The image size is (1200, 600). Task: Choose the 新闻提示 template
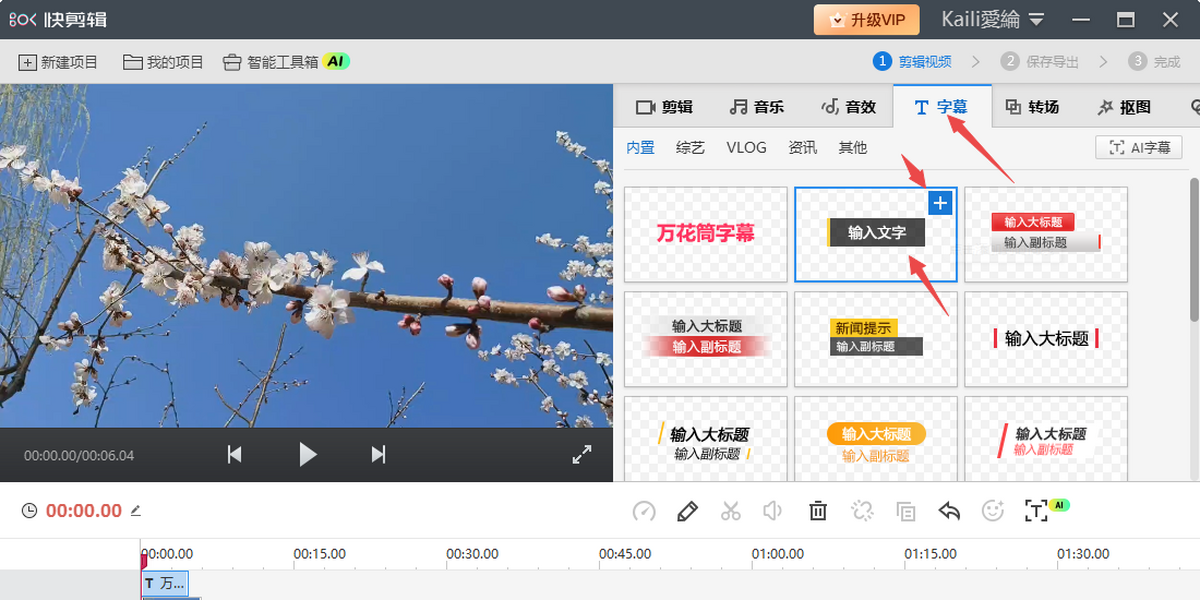click(x=876, y=339)
